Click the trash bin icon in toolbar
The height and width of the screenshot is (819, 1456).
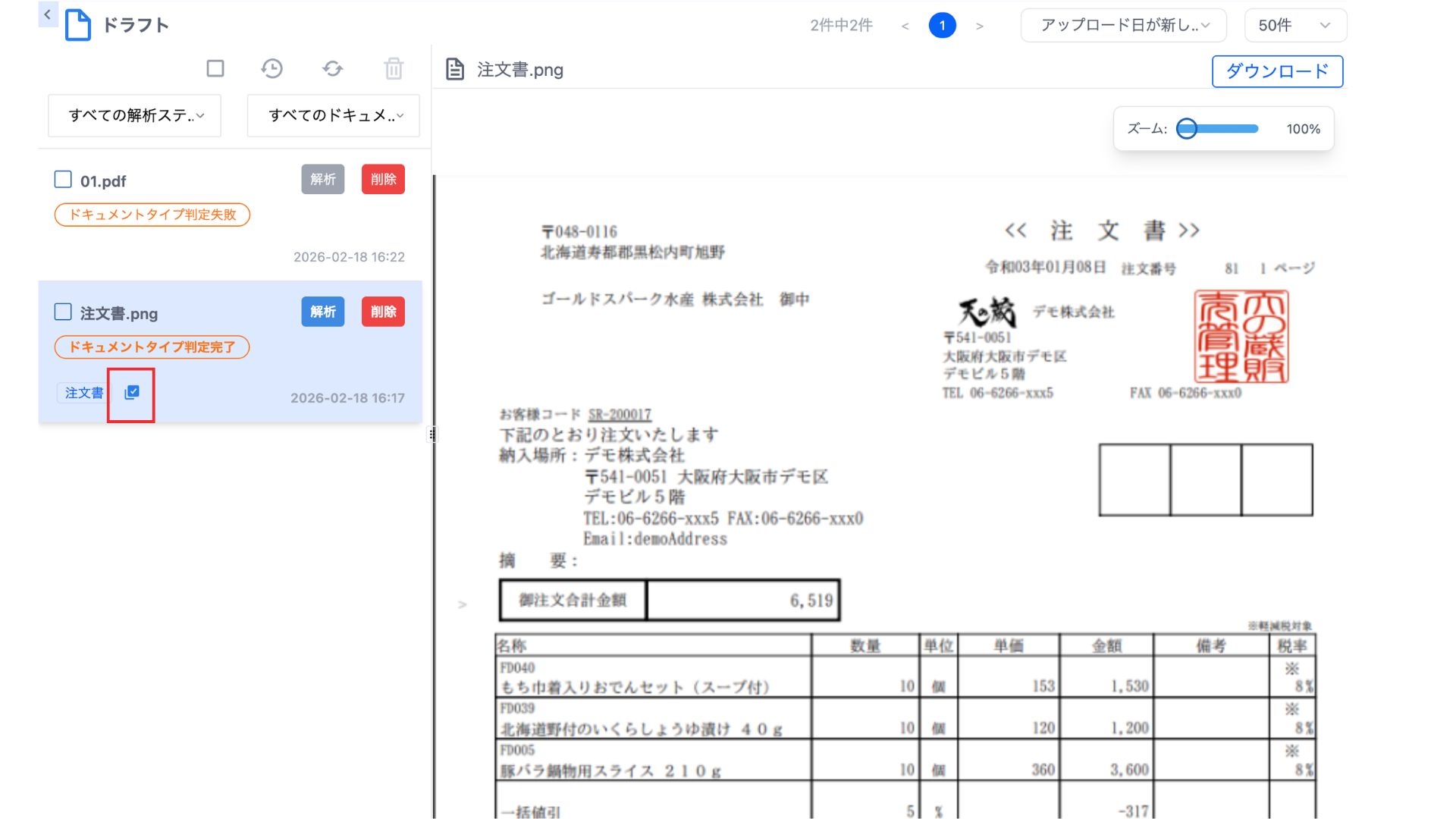tap(394, 69)
